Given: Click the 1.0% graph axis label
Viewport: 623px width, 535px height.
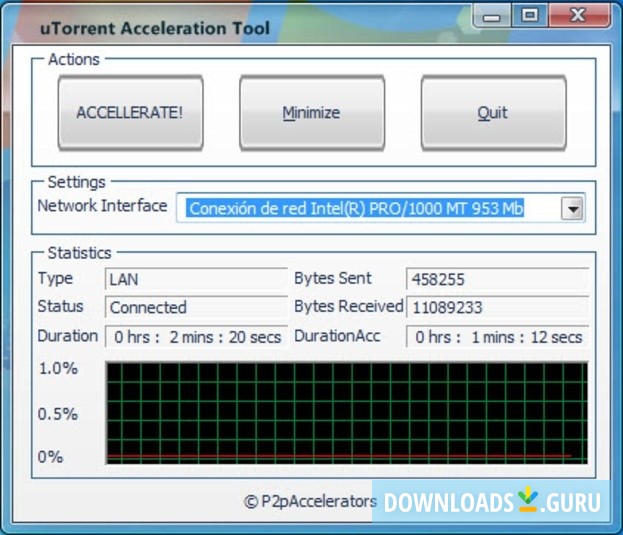Looking at the screenshot, I should 58,368.
